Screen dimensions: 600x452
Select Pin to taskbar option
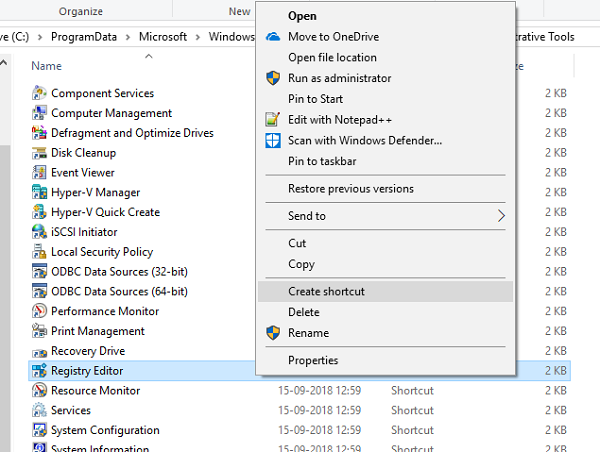pyautogui.click(x=322, y=161)
